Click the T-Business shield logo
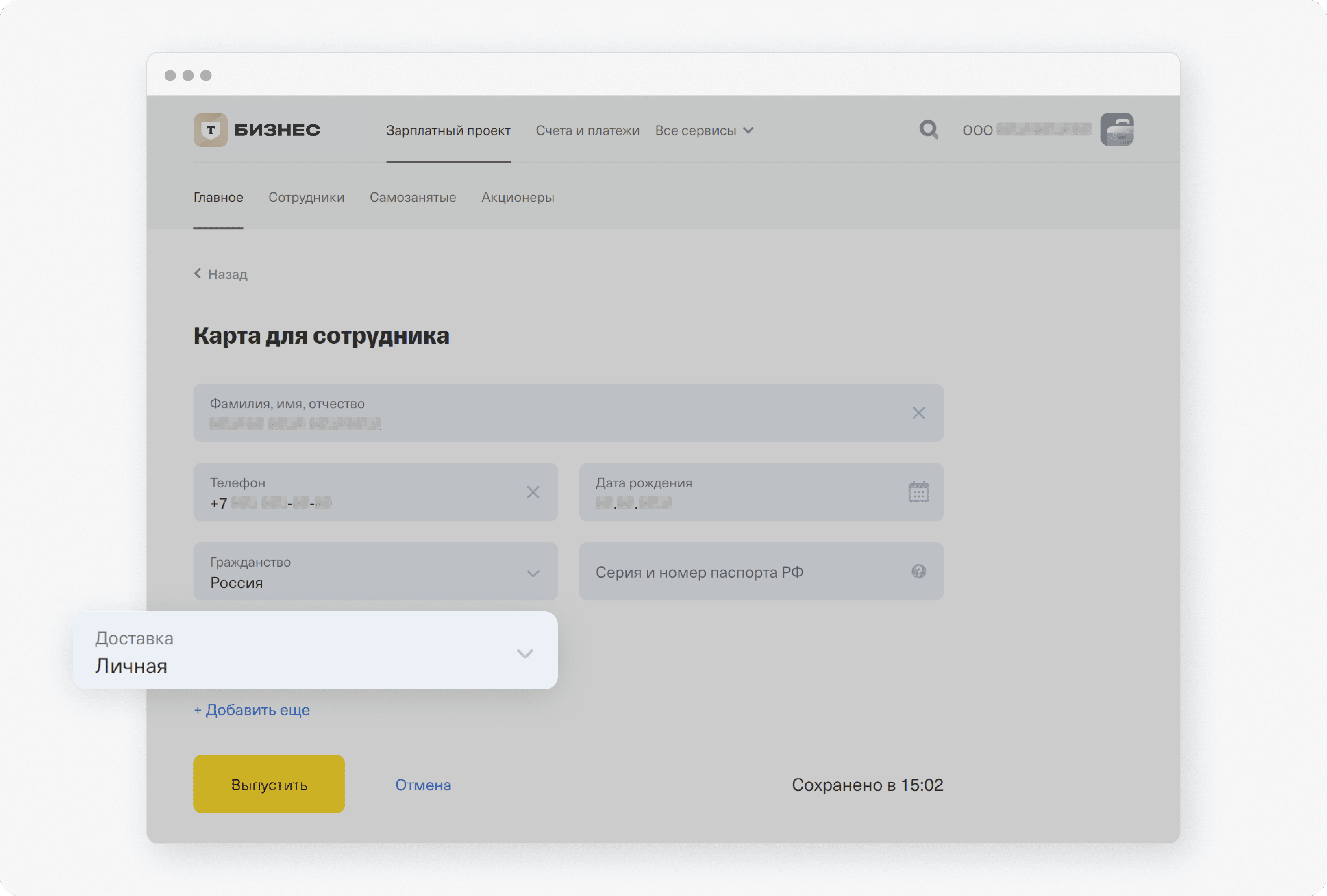1327x896 pixels. pyautogui.click(x=210, y=130)
